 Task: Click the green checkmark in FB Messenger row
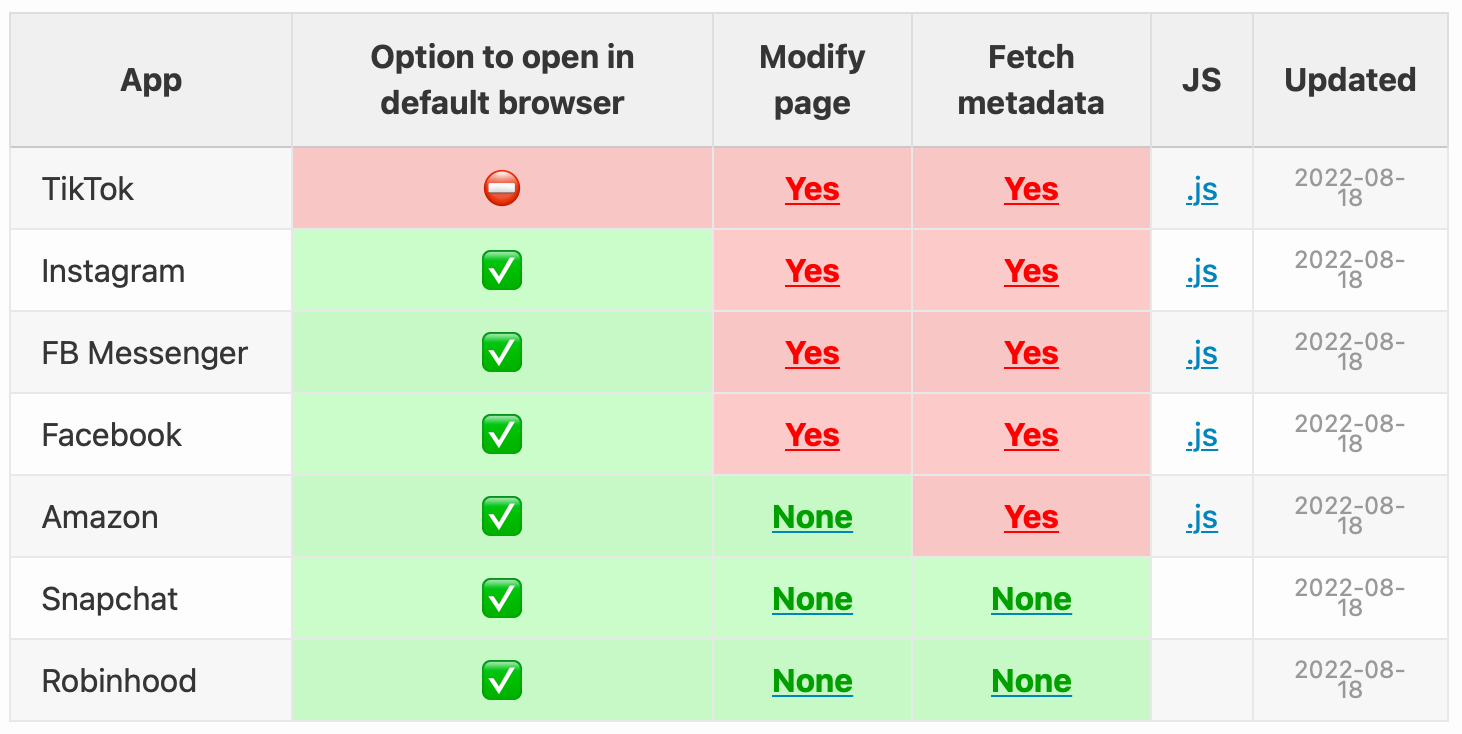pos(502,353)
